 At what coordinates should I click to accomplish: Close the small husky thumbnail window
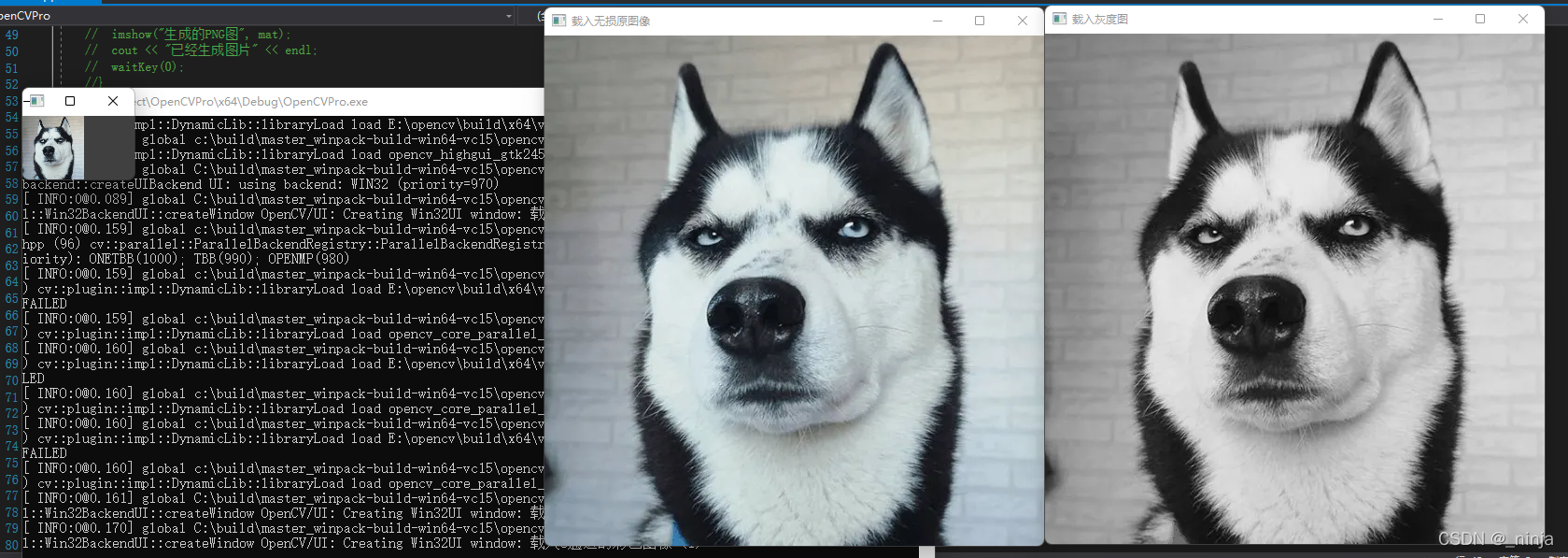pyautogui.click(x=113, y=101)
